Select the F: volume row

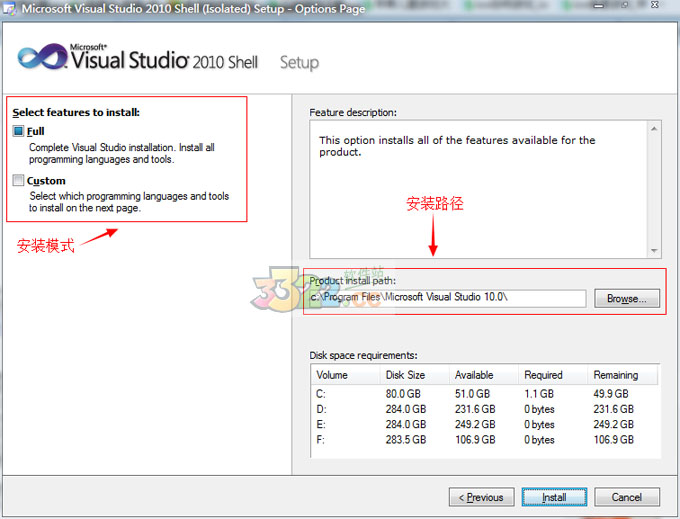[485, 439]
